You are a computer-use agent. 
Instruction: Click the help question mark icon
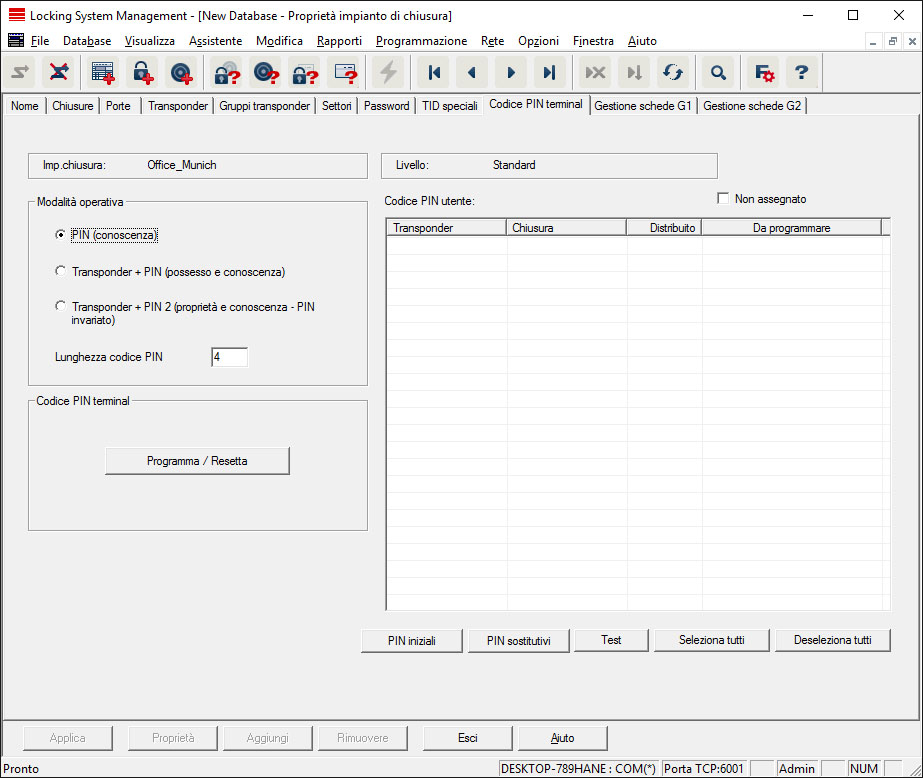pos(801,72)
